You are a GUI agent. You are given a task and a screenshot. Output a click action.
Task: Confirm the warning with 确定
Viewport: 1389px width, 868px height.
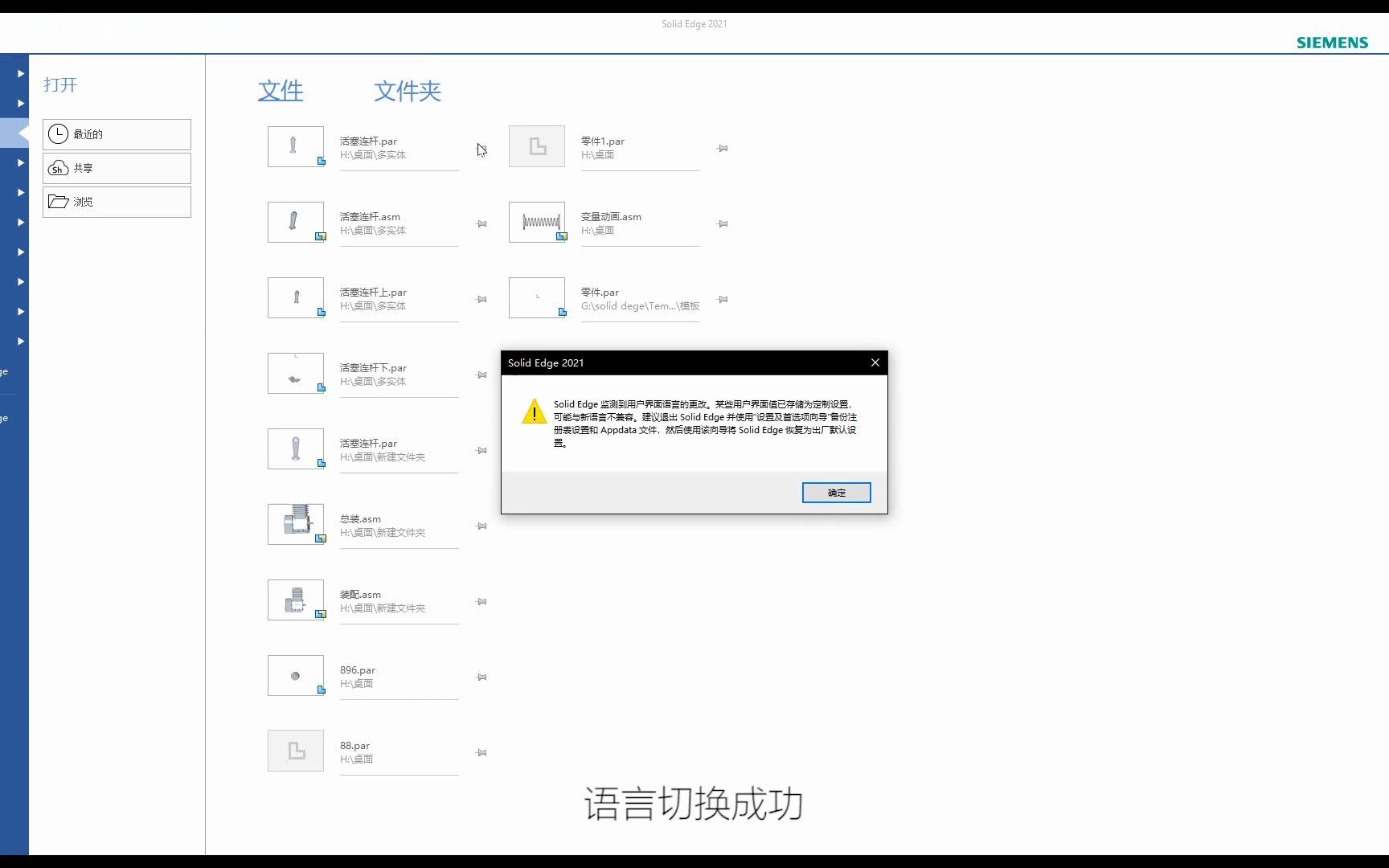(836, 493)
